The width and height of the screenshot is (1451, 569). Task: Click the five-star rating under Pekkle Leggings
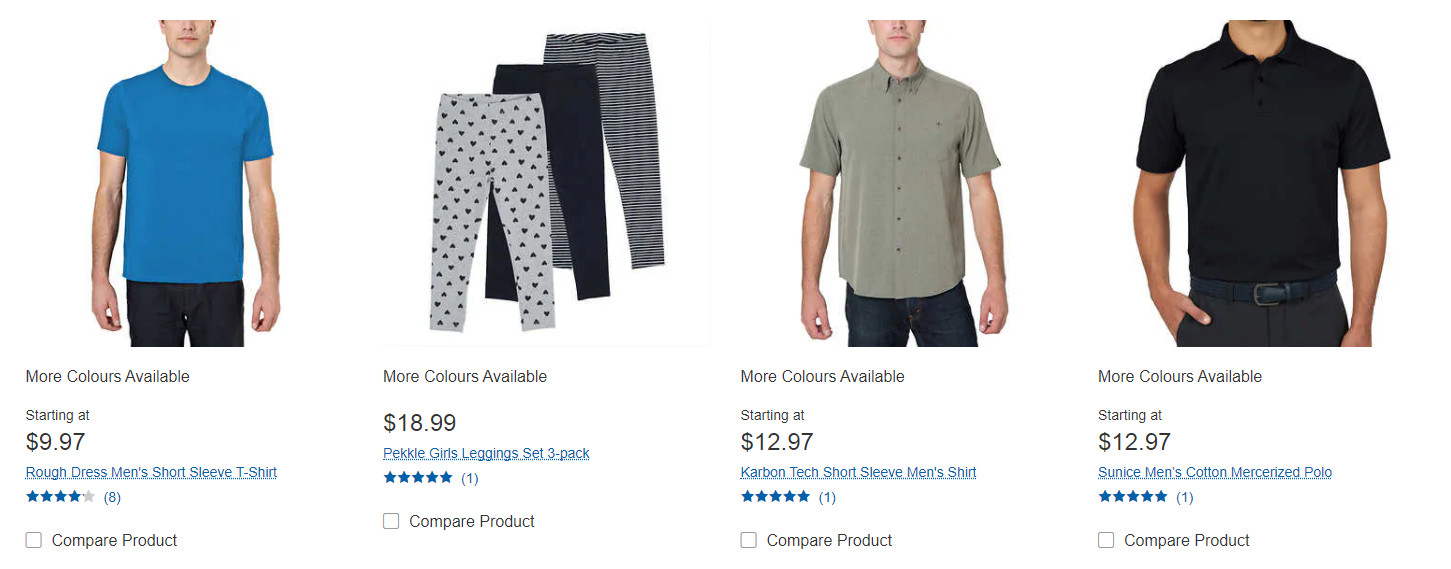[418, 477]
